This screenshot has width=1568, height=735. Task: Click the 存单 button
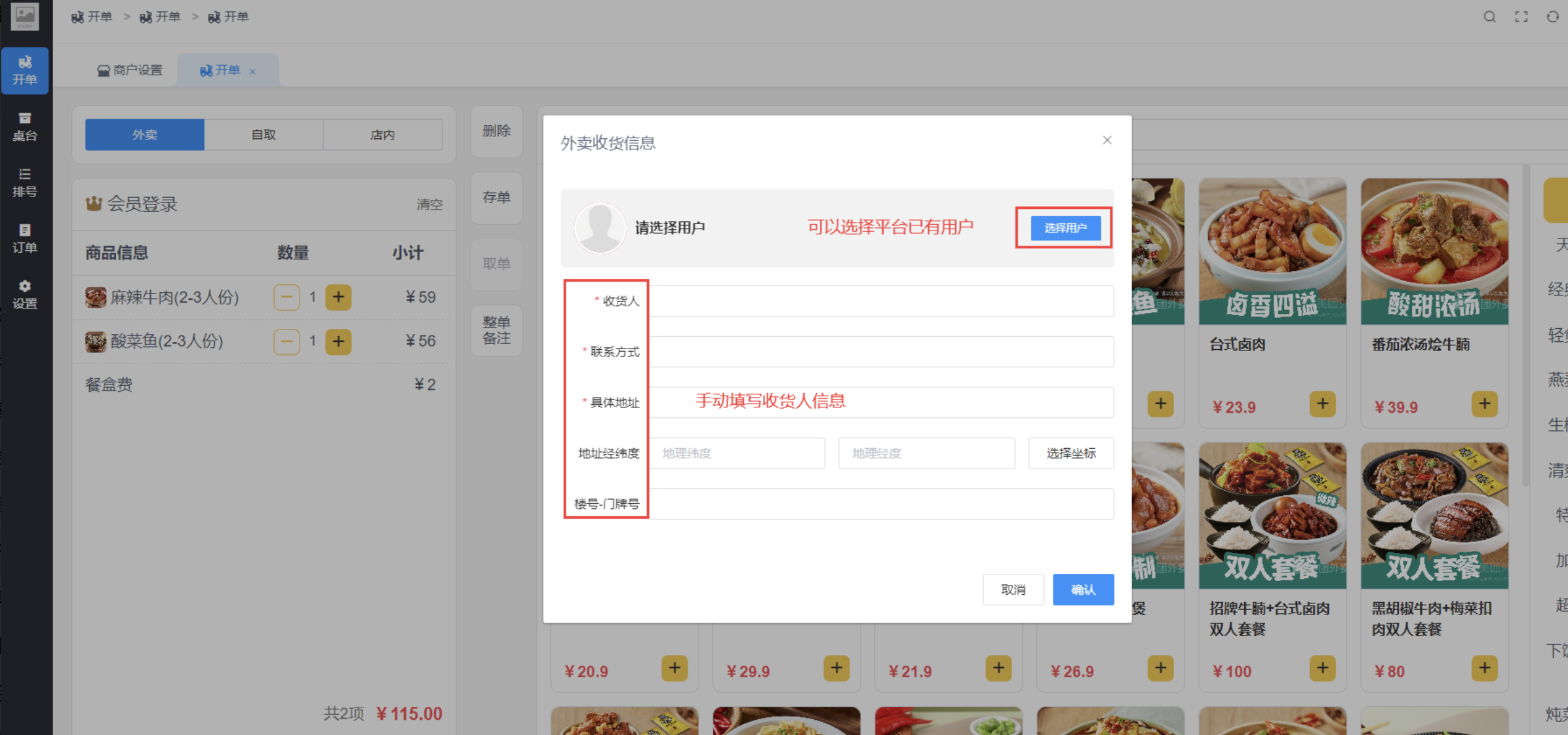point(496,198)
